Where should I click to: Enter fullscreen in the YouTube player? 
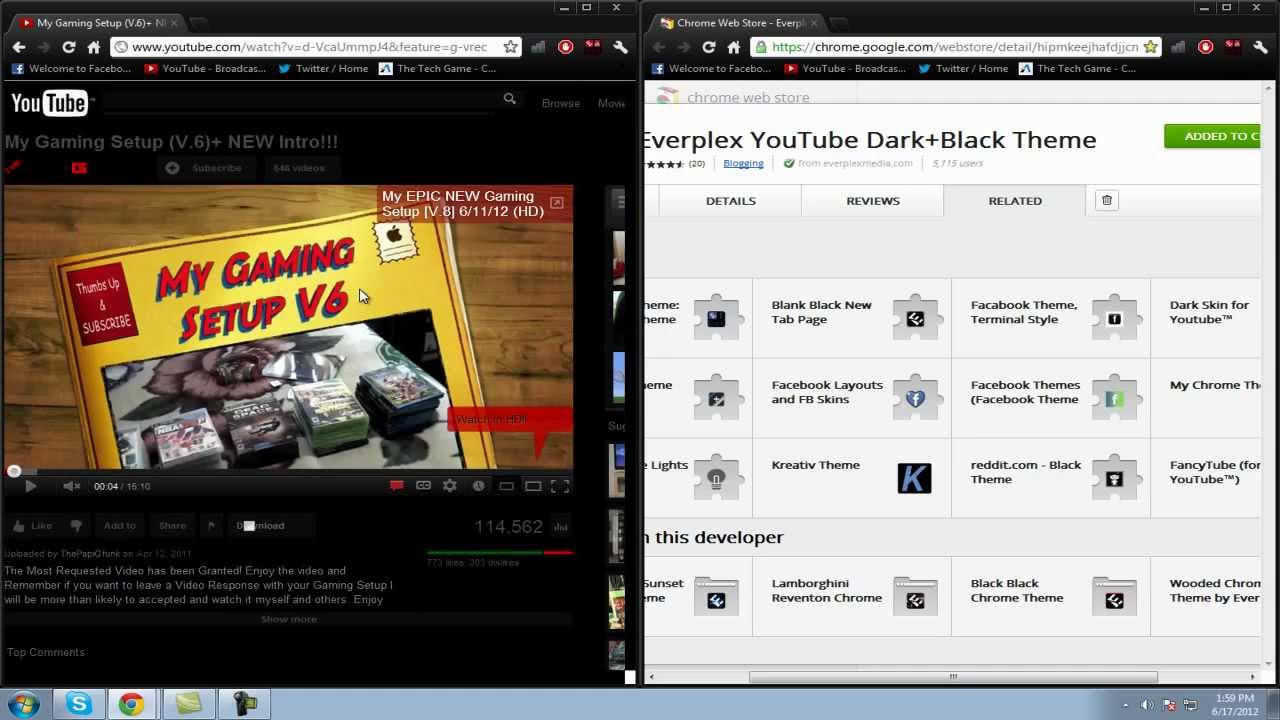click(x=560, y=486)
